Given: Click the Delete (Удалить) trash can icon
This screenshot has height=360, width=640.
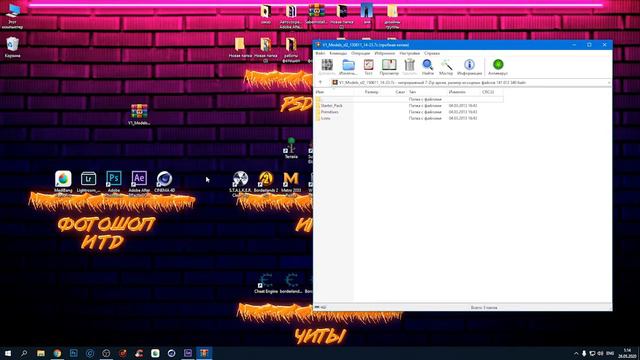Looking at the screenshot, I should coord(409,67).
